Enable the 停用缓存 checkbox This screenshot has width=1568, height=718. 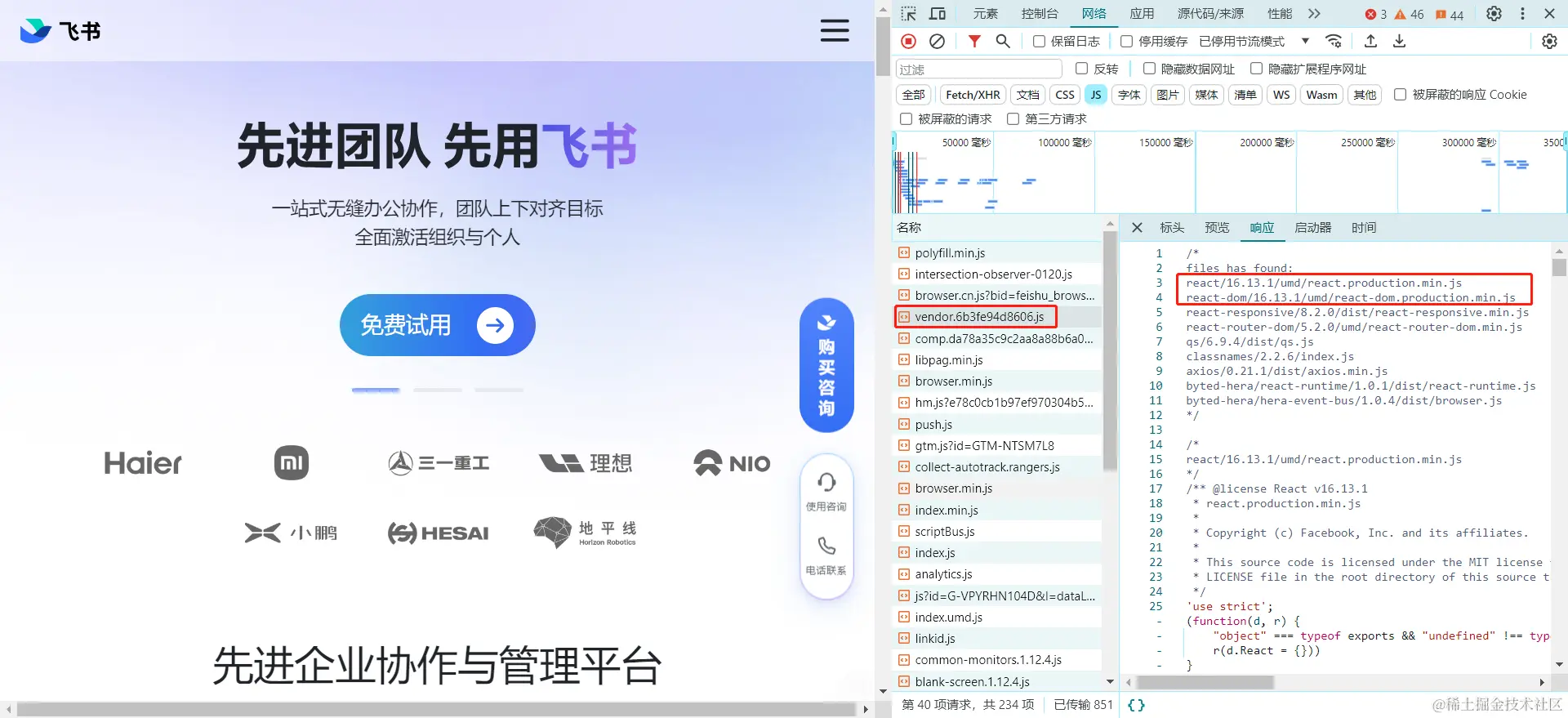[1126, 41]
